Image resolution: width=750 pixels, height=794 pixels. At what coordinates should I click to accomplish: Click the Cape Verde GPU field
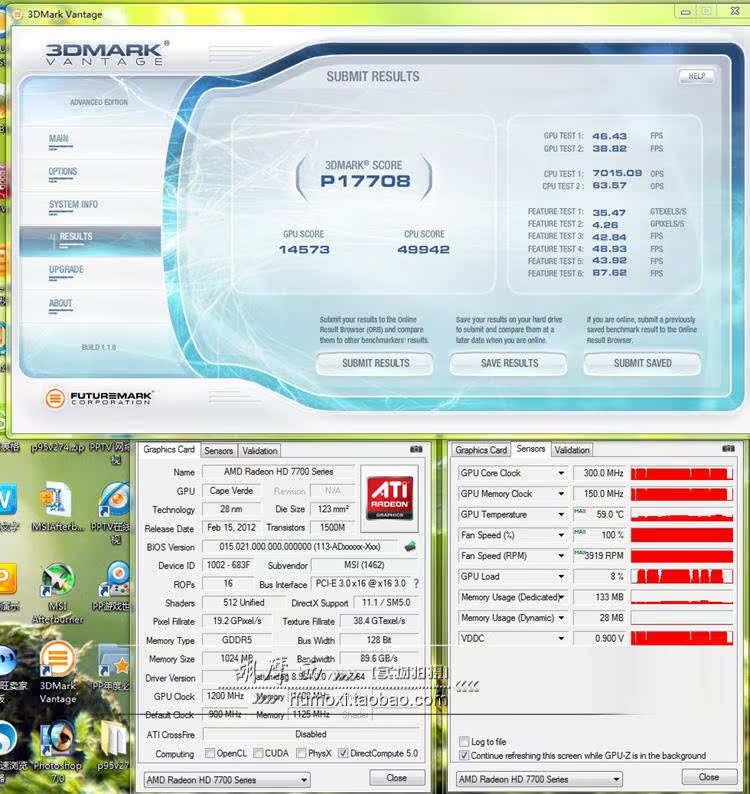click(231, 491)
